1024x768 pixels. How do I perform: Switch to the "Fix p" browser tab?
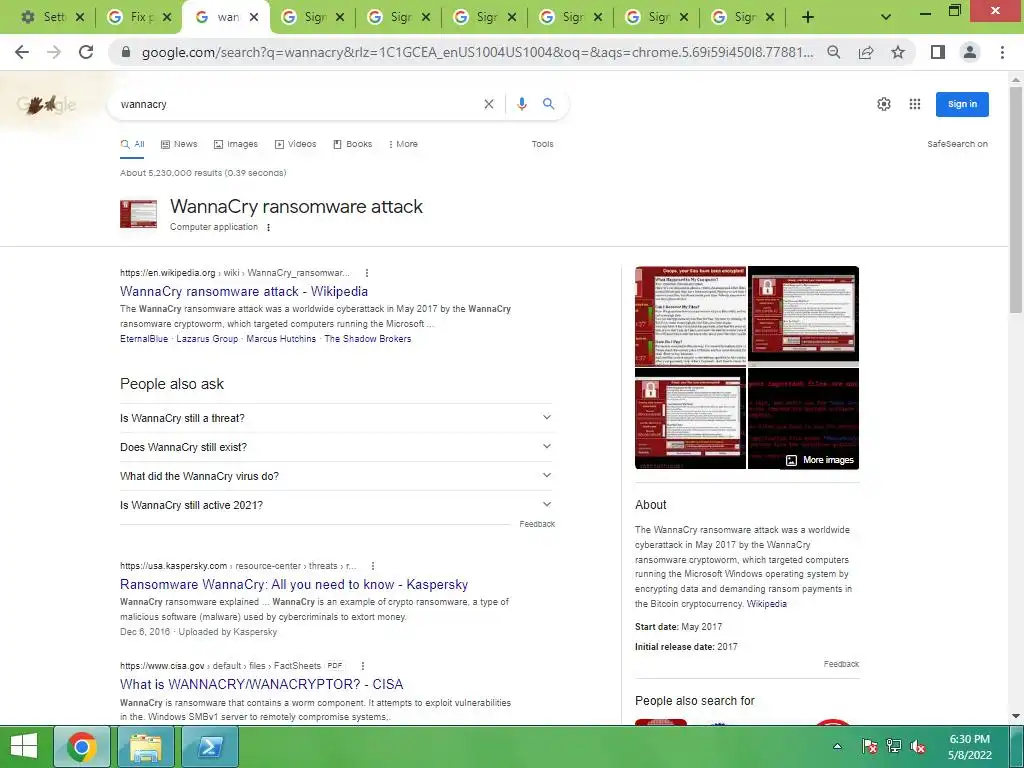138,17
